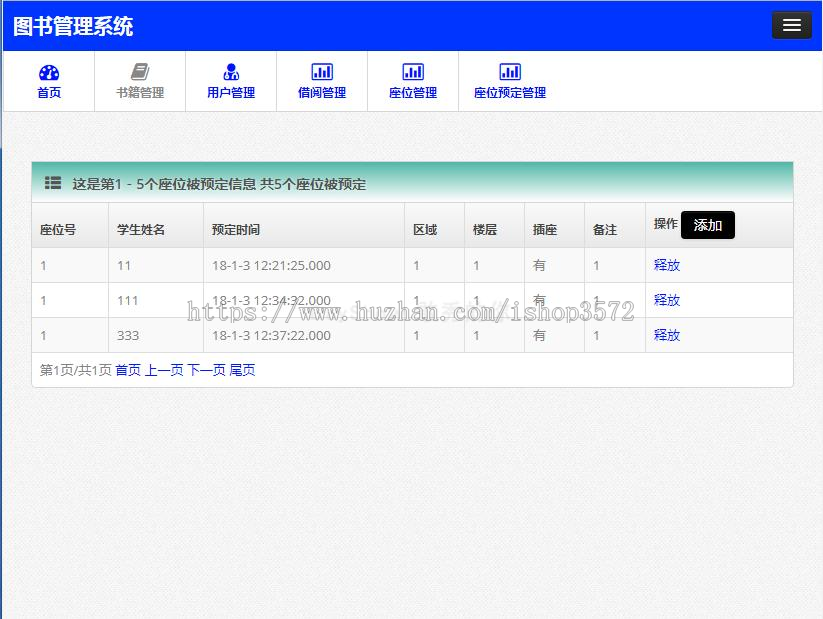Screen dimensions: 823x619
Task: Select student name cell 111
Action: 128,301
